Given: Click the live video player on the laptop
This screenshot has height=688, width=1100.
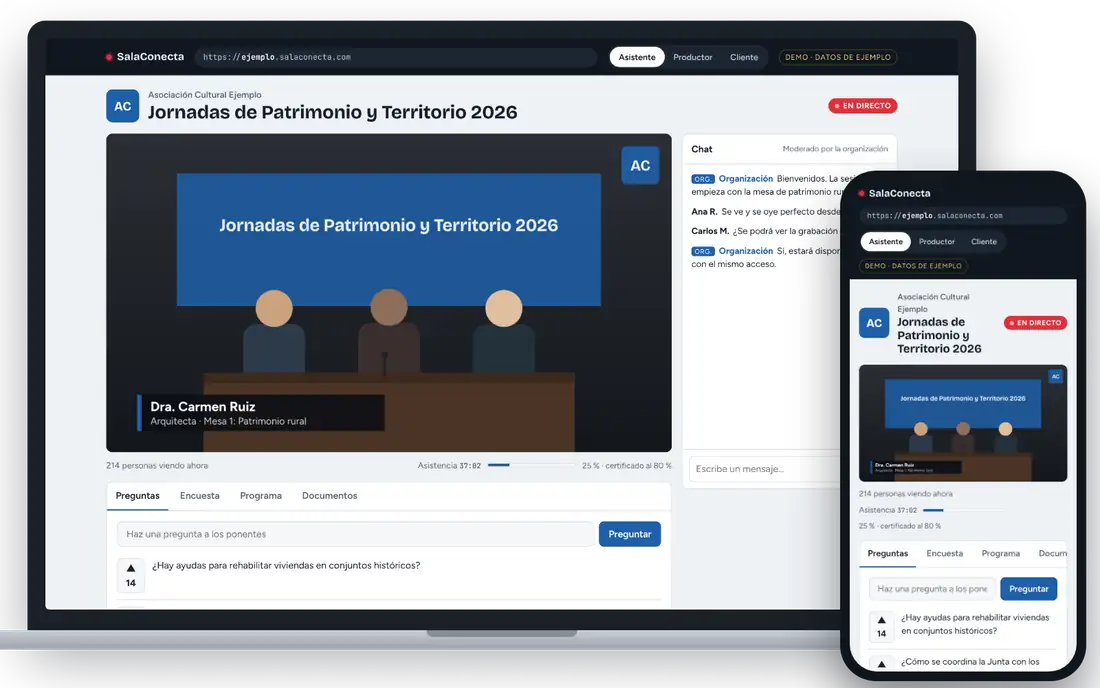Looking at the screenshot, I should [389, 292].
